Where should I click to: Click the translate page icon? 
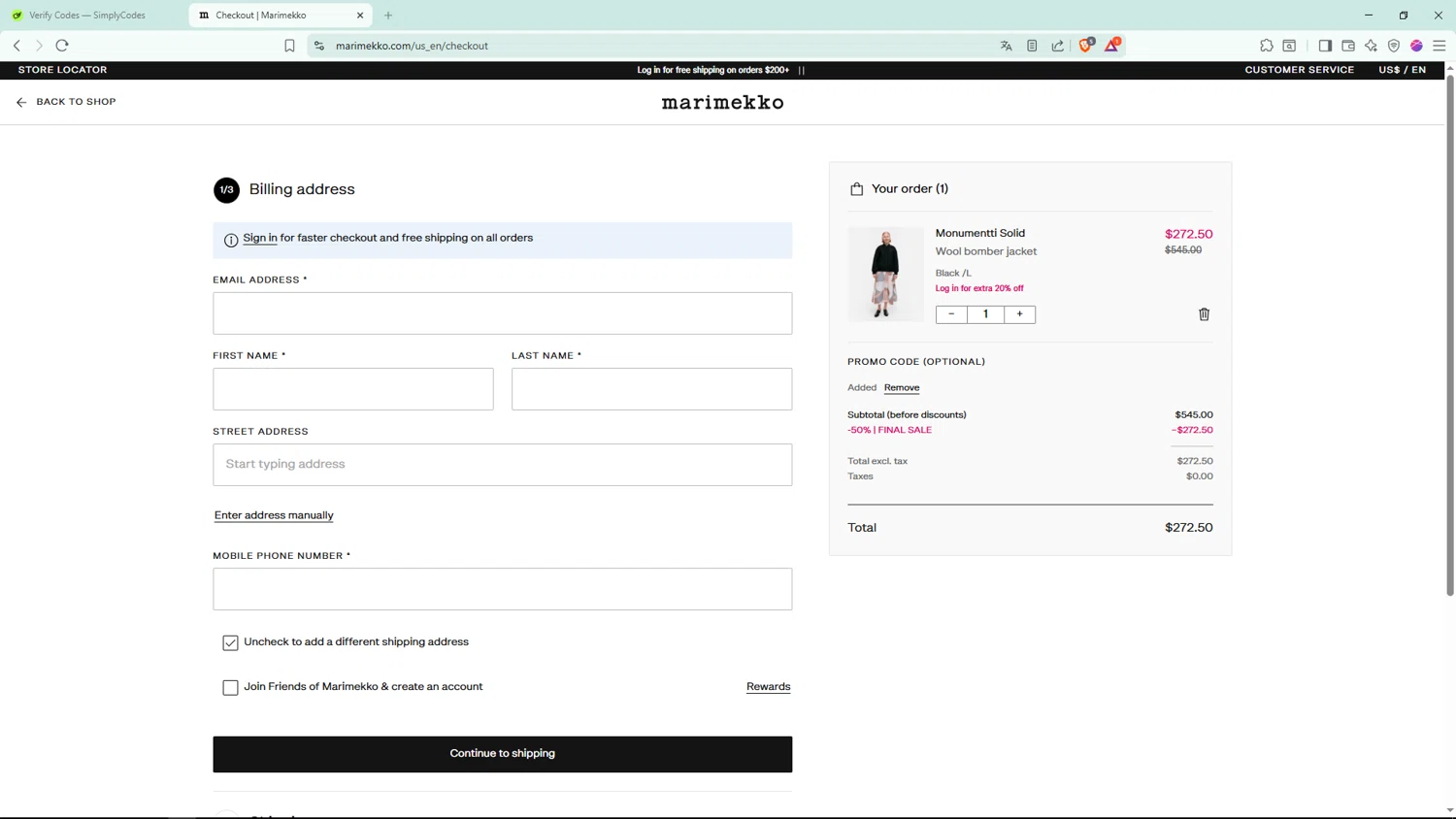coord(1006,46)
